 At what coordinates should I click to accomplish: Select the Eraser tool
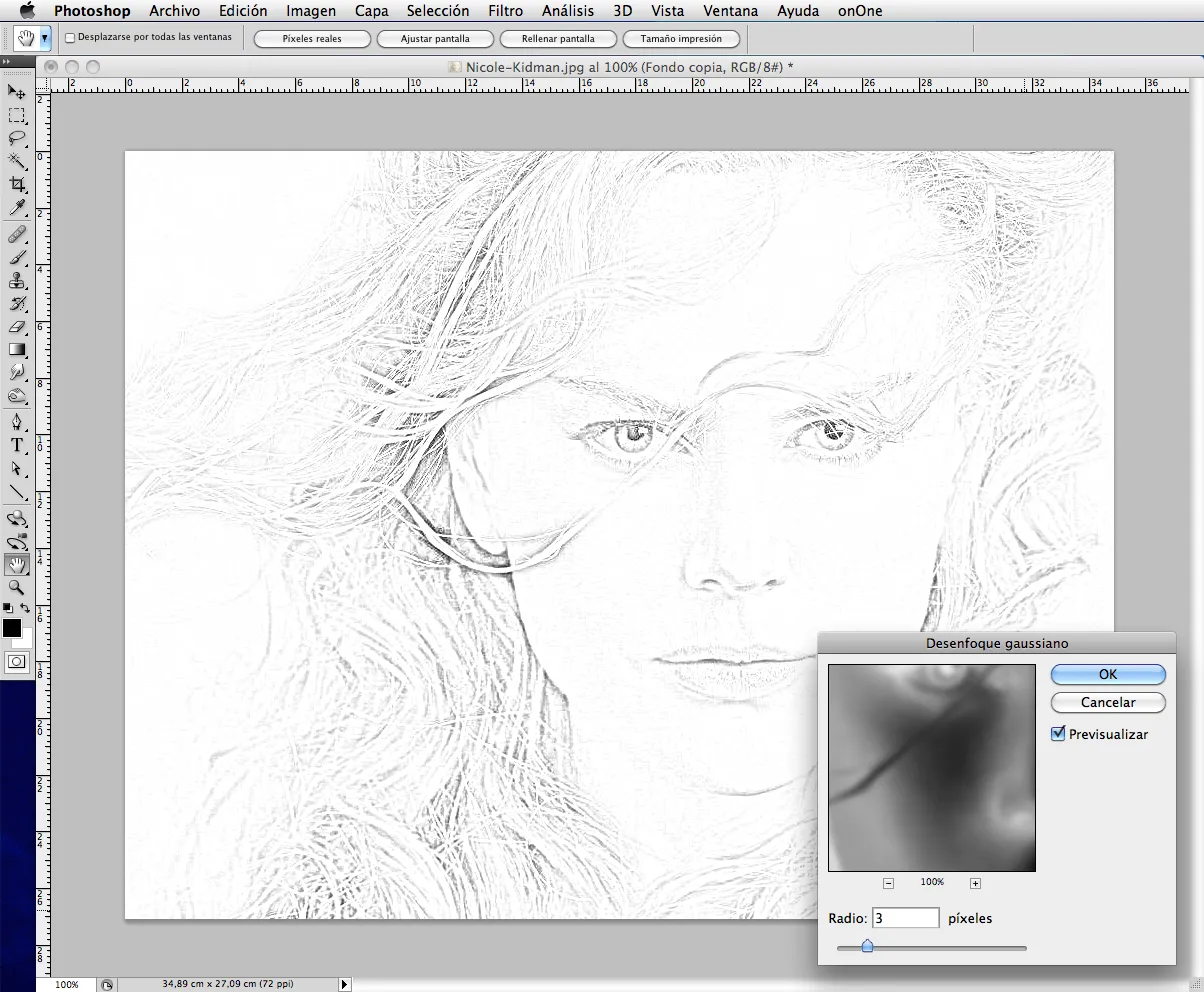pyautogui.click(x=17, y=326)
